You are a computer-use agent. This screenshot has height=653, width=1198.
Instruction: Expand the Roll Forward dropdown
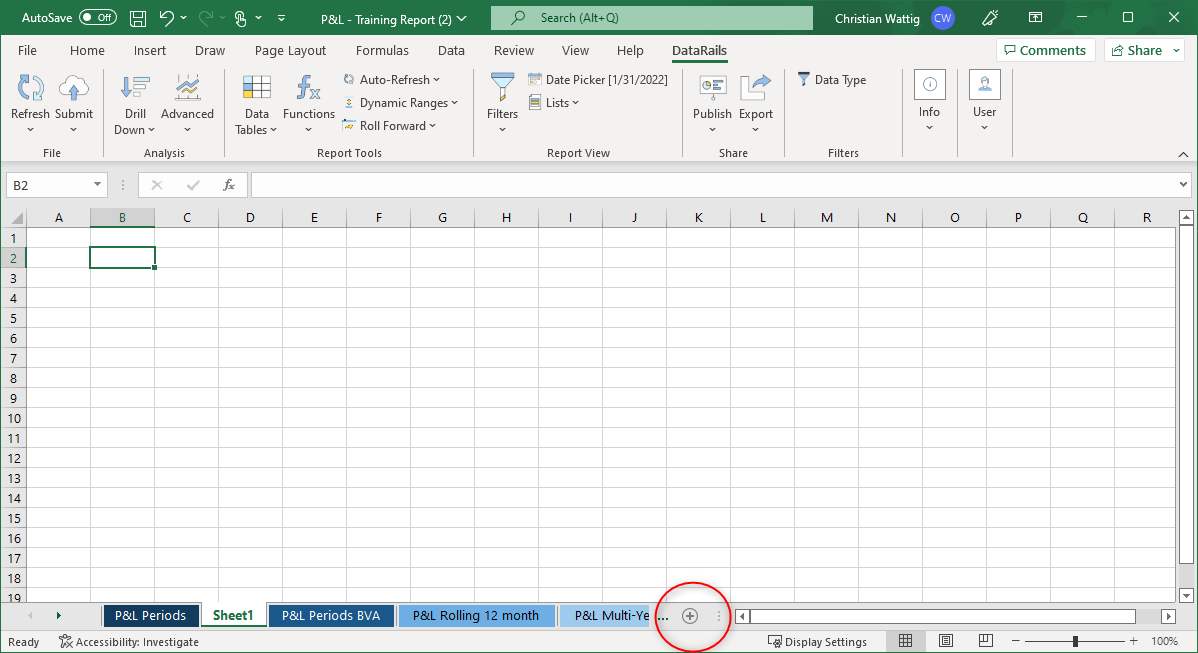click(x=432, y=126)
